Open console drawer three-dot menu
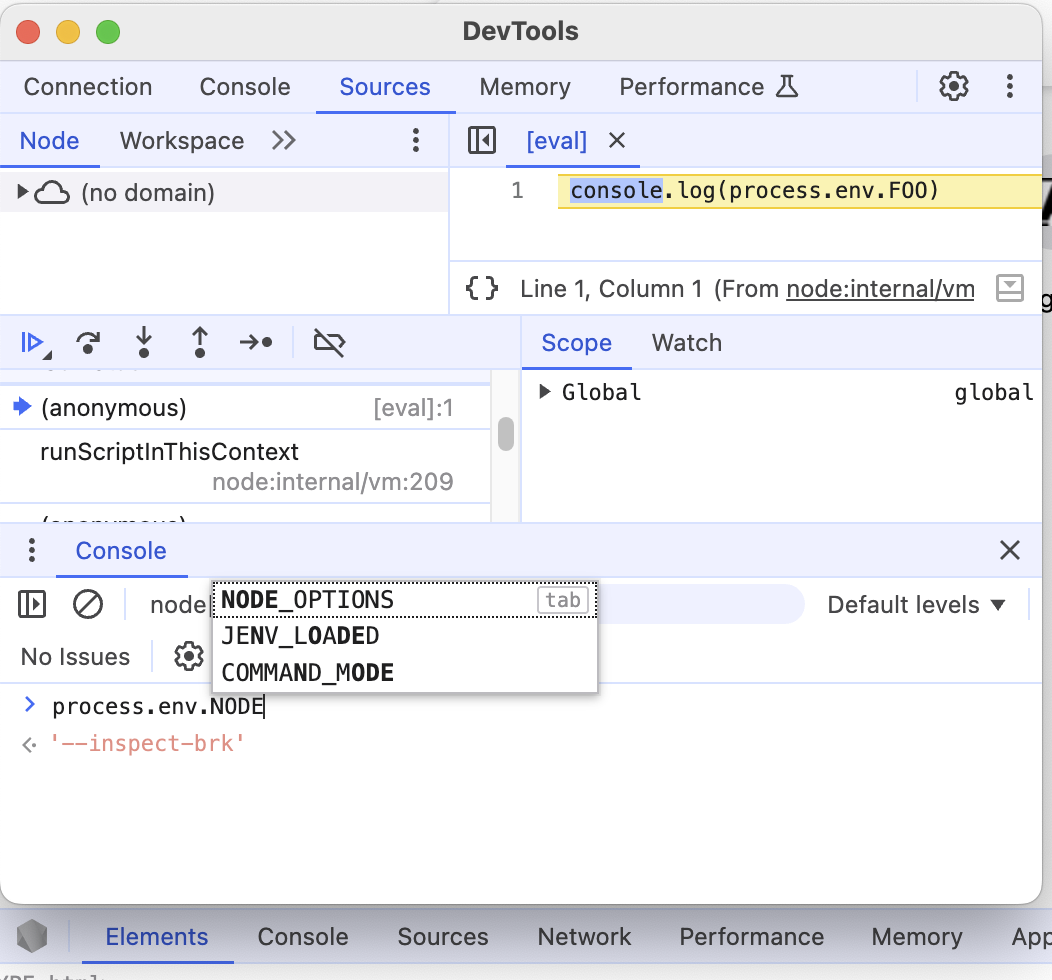1052x980 pixels. pyautogui.click(x=32, y=551)
